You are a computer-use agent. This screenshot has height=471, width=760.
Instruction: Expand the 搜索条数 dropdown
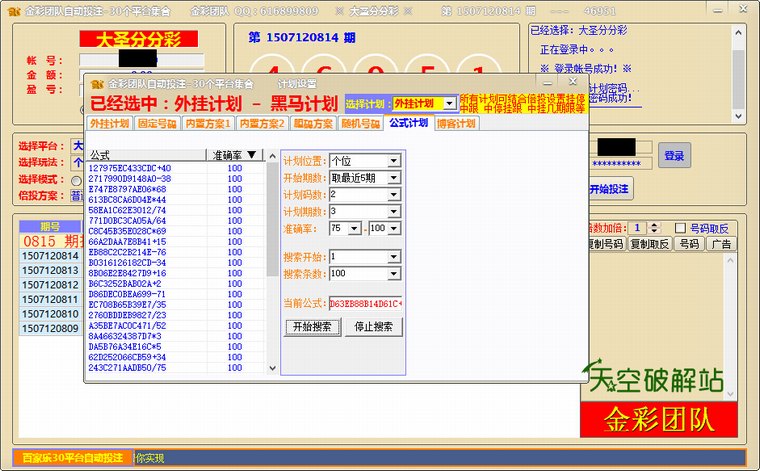393,274
